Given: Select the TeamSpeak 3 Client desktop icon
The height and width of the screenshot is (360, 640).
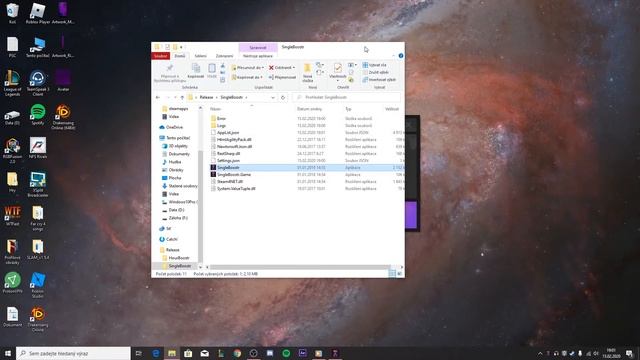Looking at the screenshot, I should pos(38,83).
